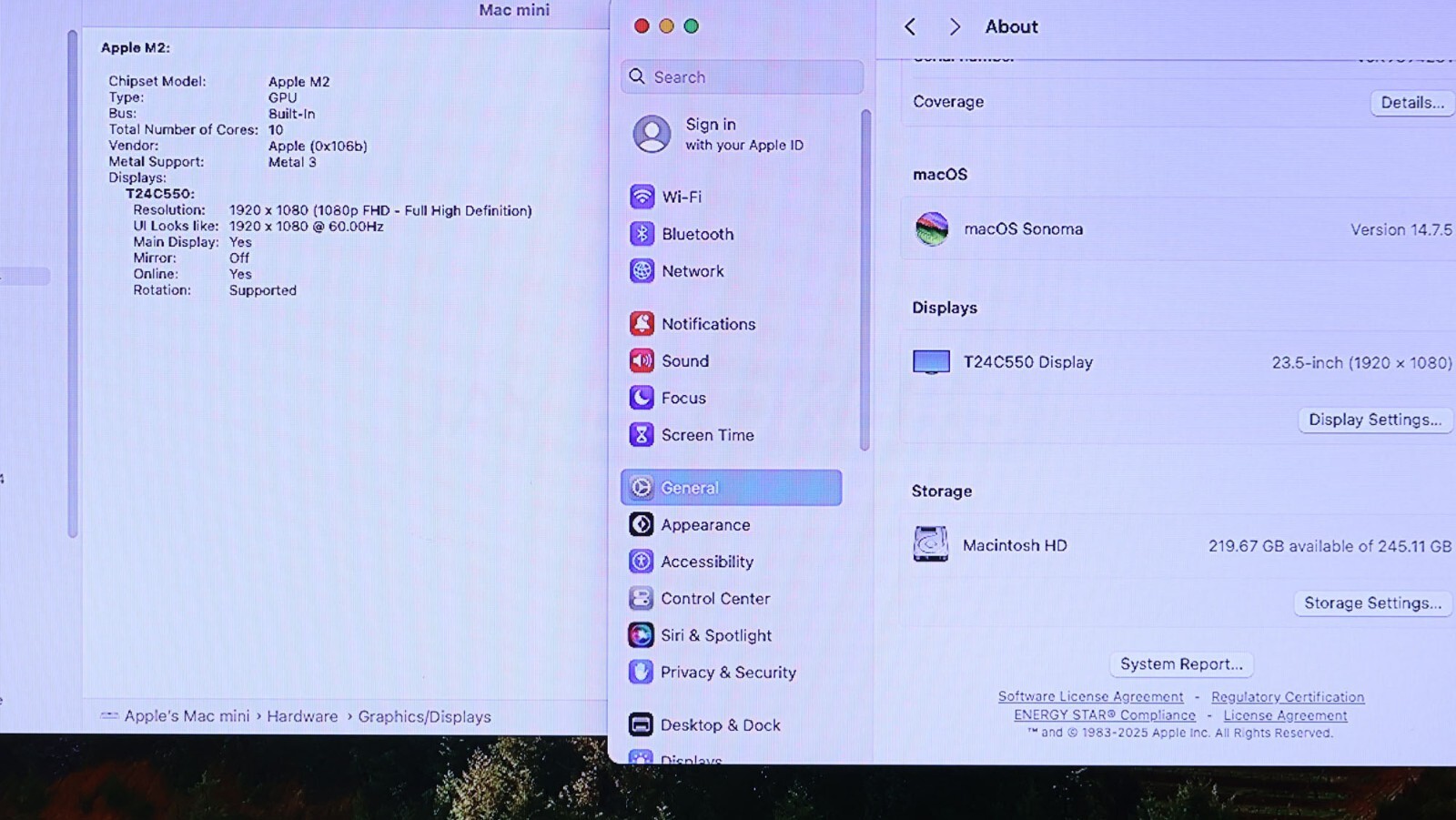Open Storage Settings button
This screenshot has width=1456, height=820.
pyautogui.click(x=1372, y=602)
